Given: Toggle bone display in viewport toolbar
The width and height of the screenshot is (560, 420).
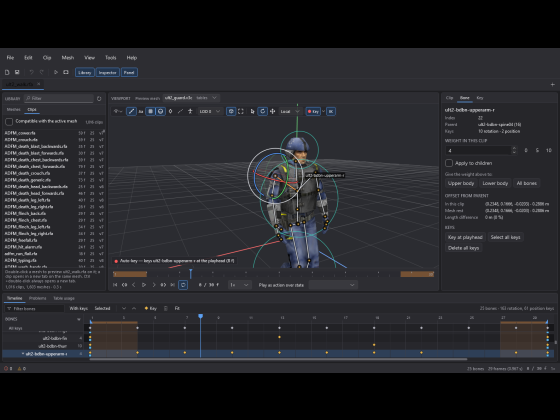Looking at the screenshot, I should (x=131, y=111).
